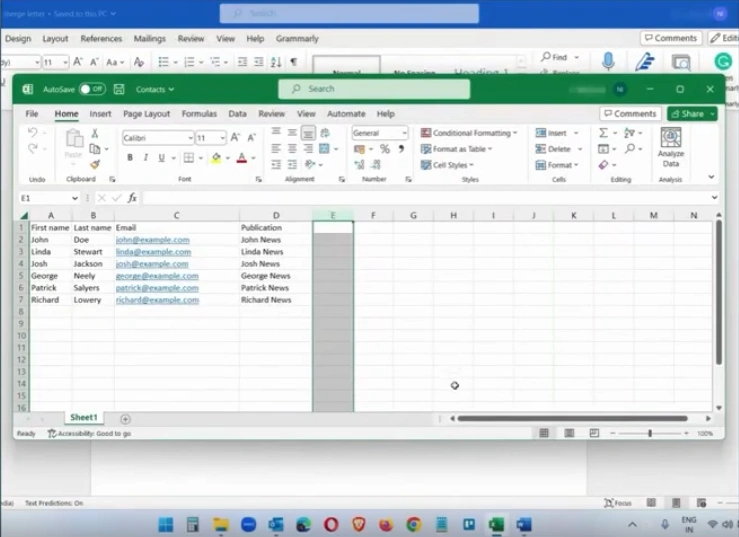The image size is (739, 537).
Task: Click the Borders icon
Action: pos(189,157)
